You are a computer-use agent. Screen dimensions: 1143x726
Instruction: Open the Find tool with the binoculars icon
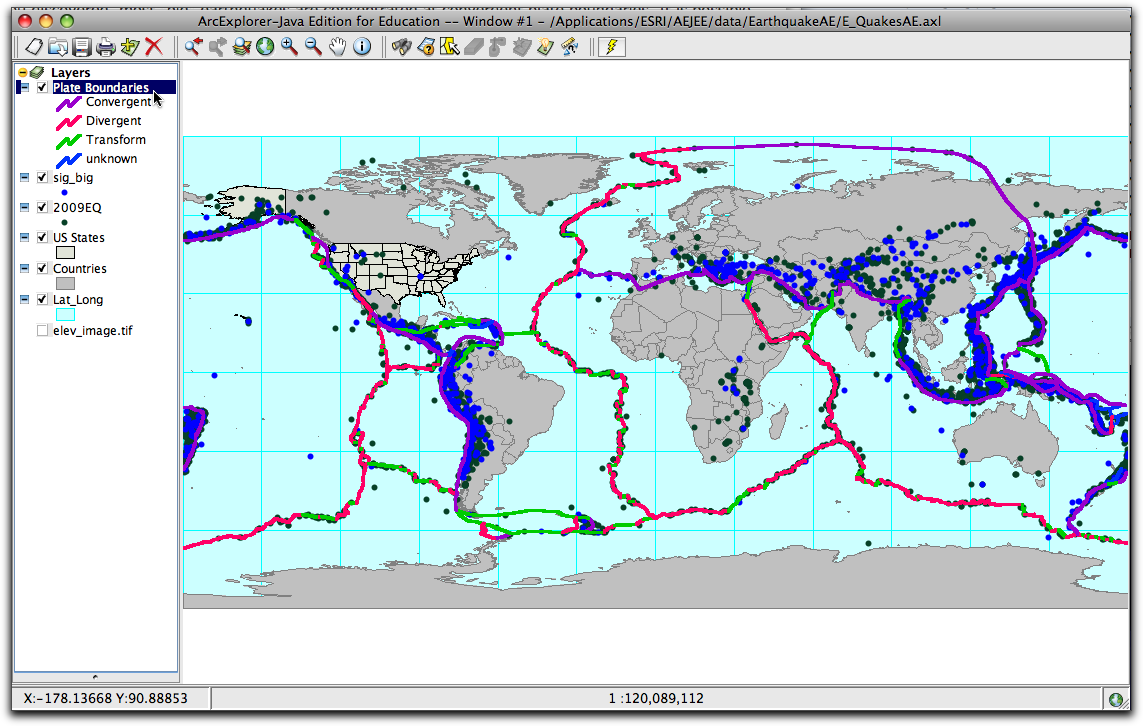click(401, 47)
